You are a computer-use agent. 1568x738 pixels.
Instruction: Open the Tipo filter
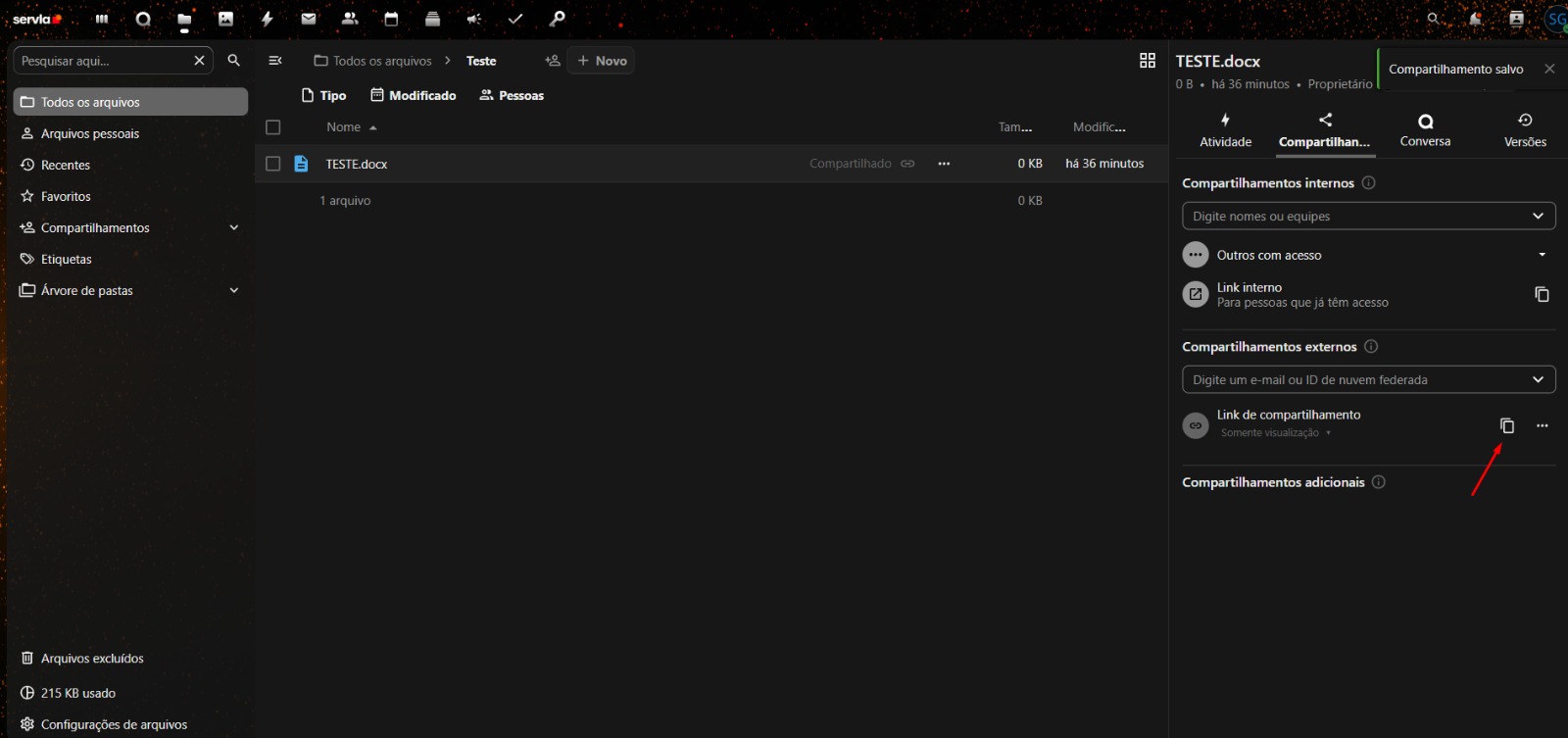323,95
